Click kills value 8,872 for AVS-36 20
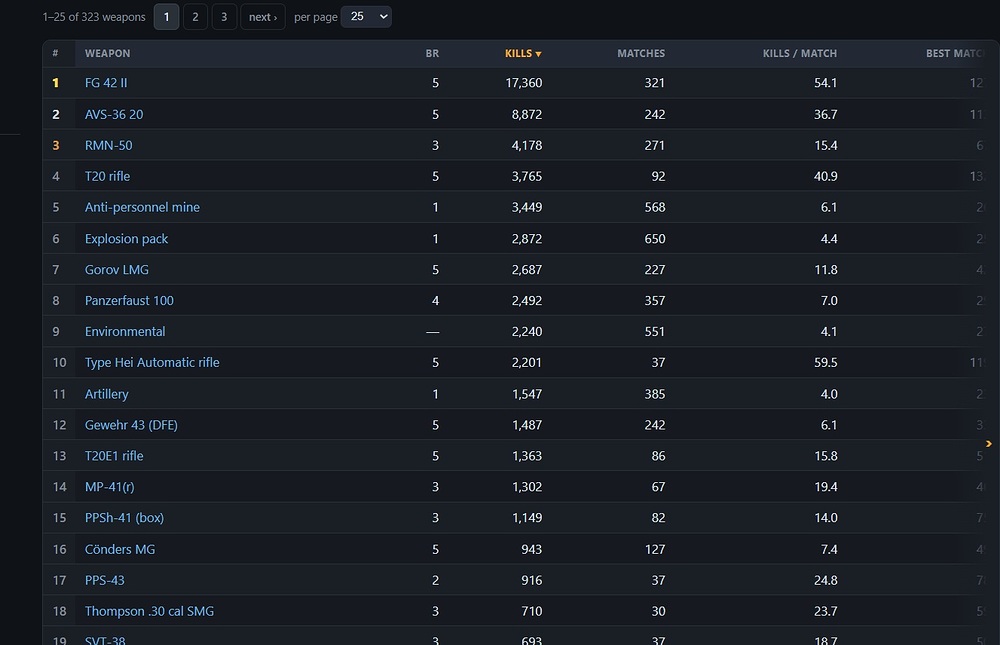Image resolution: width=1000 pixels, height=645 pixels. 527,115
